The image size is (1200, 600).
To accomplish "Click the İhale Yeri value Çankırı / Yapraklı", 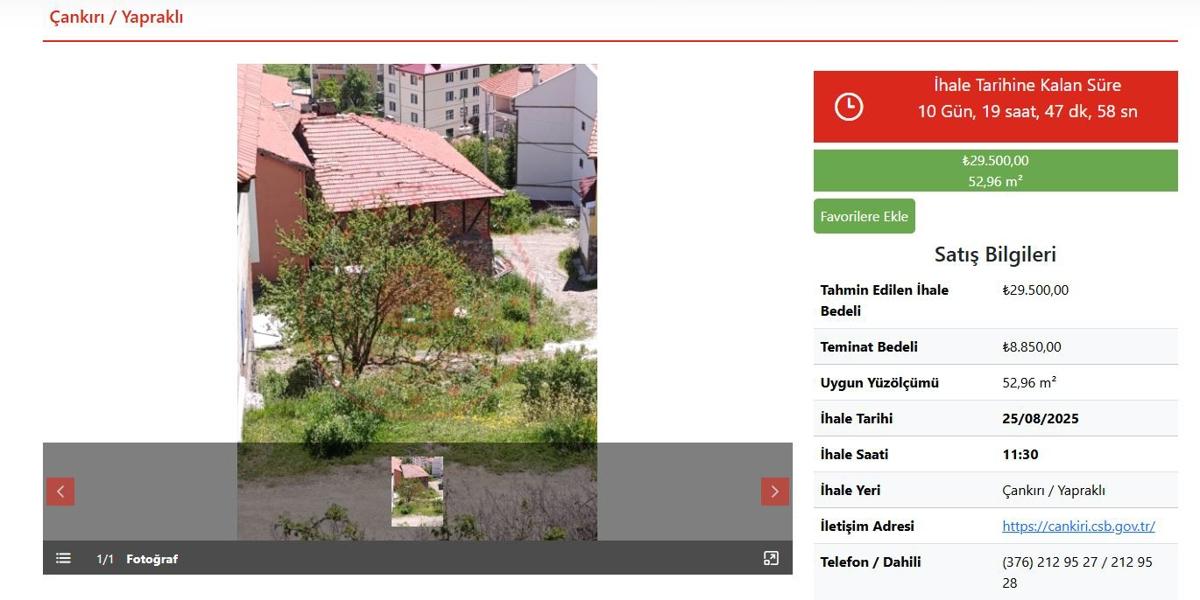I will tap(1054, 491).
